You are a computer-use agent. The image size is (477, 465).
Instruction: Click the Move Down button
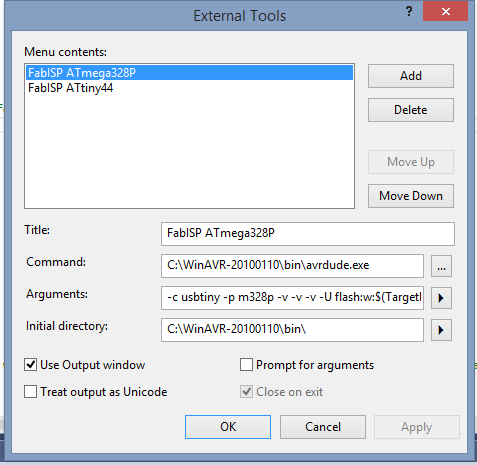click(411, 196)
